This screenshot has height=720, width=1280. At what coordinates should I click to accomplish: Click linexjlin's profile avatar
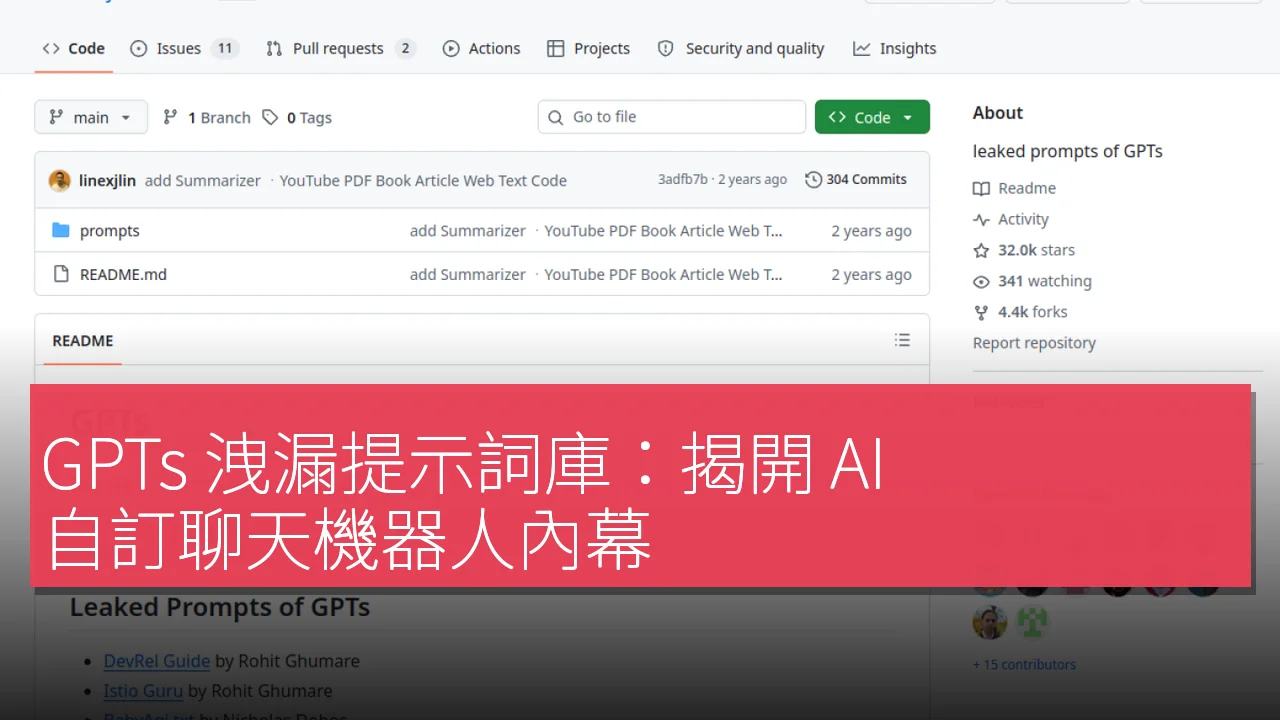[60, 180]
